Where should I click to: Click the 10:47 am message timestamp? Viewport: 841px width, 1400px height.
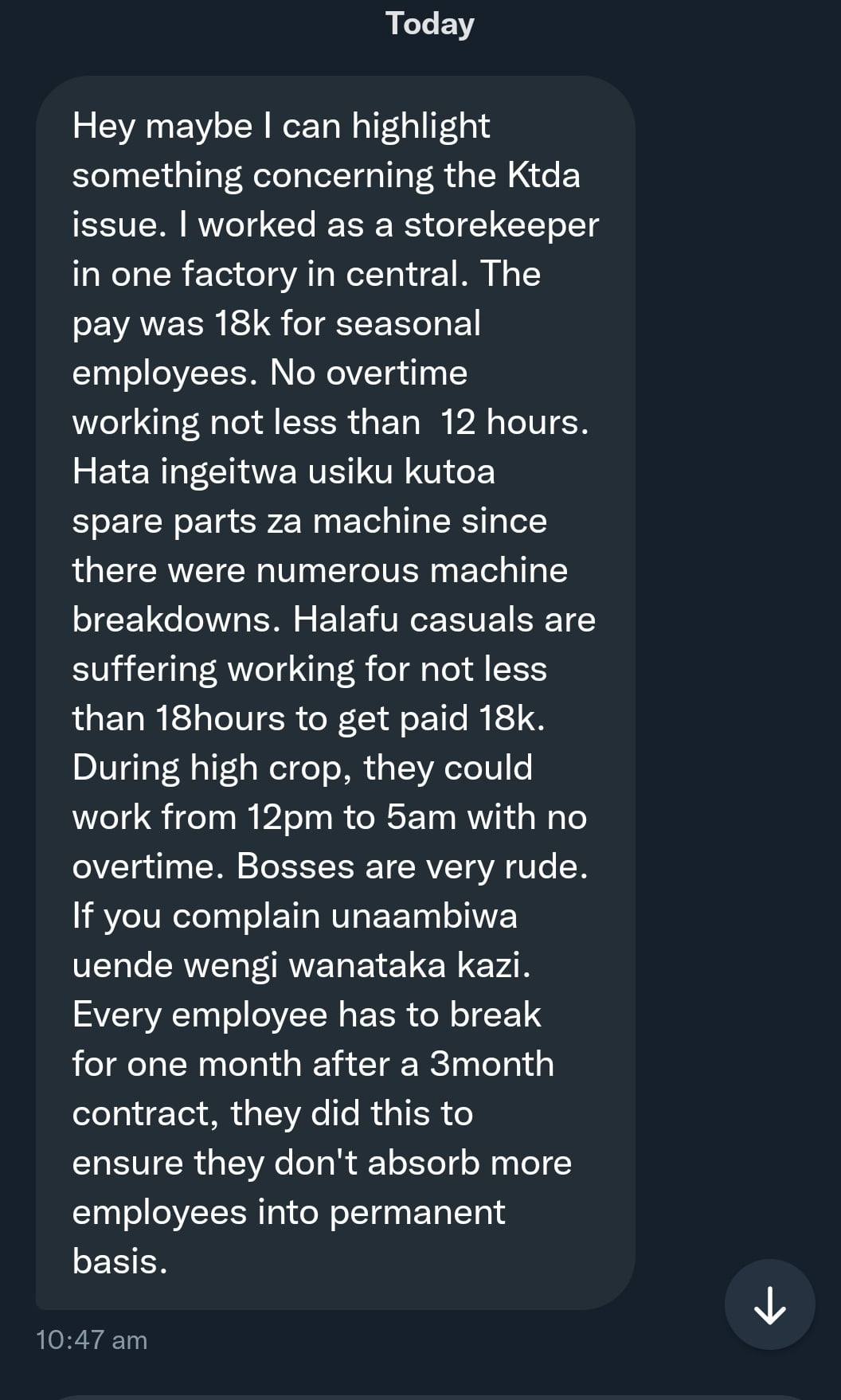point(92,1339)
